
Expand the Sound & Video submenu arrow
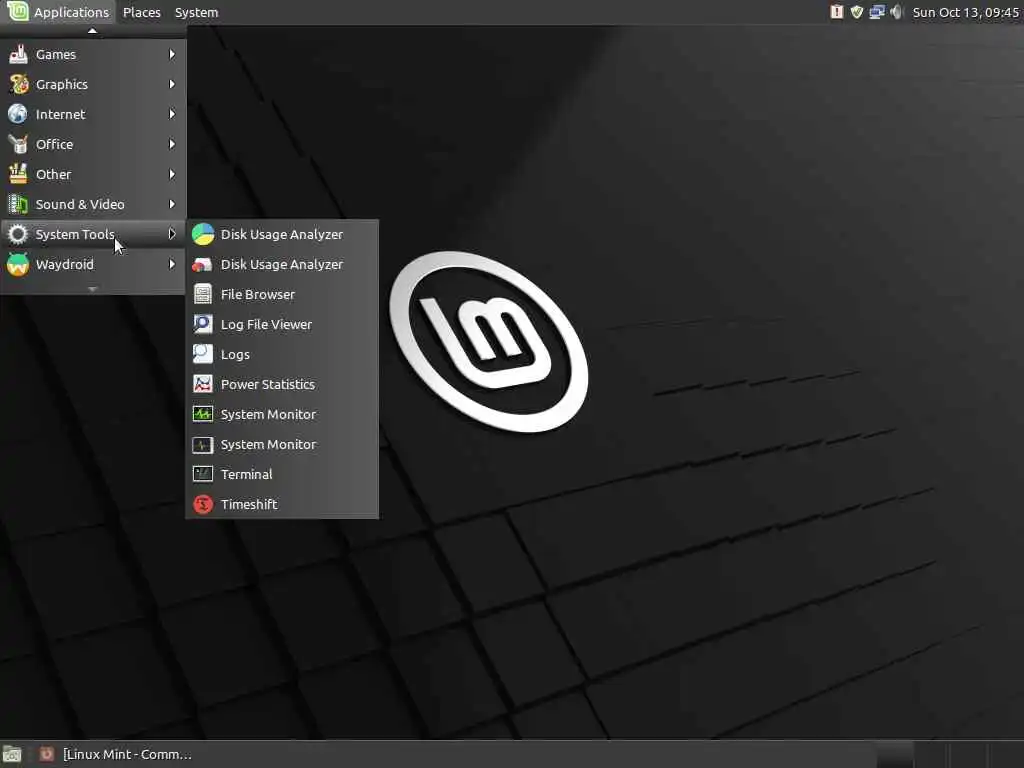[x=172, y=204]
